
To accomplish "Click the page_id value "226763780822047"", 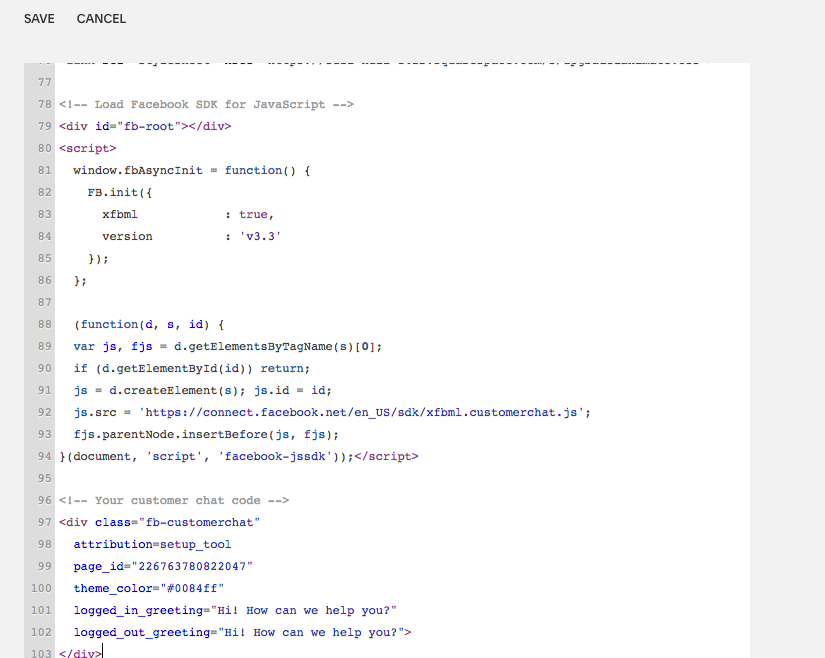I will pos(192,567).
